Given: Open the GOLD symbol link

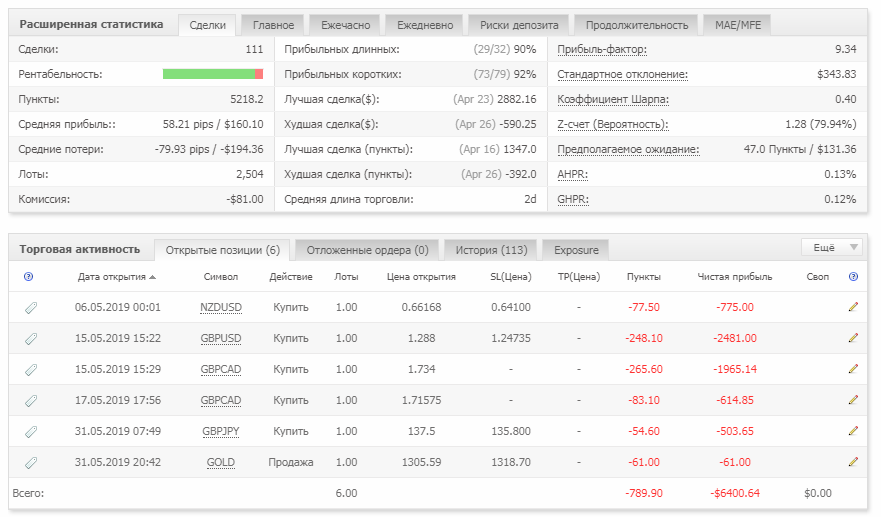Looking at the screenshot, I should point(221,462).
